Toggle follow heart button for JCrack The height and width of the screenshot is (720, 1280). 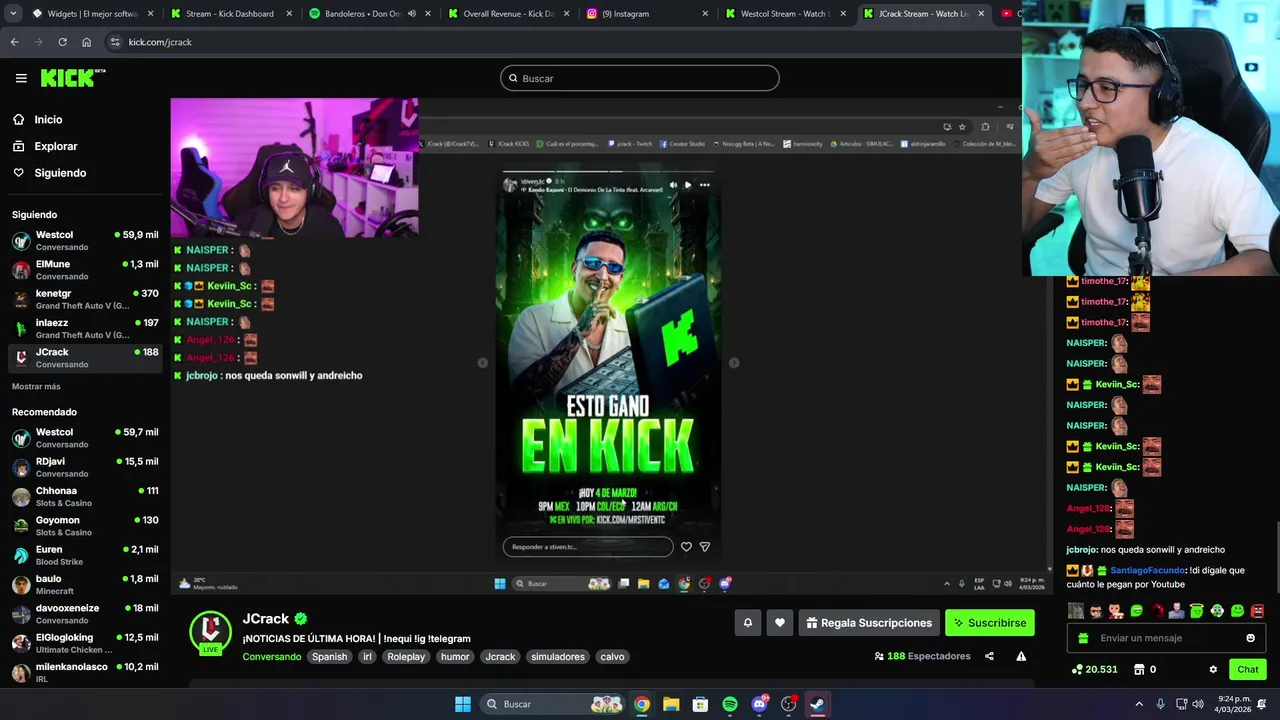click(780, 622)
